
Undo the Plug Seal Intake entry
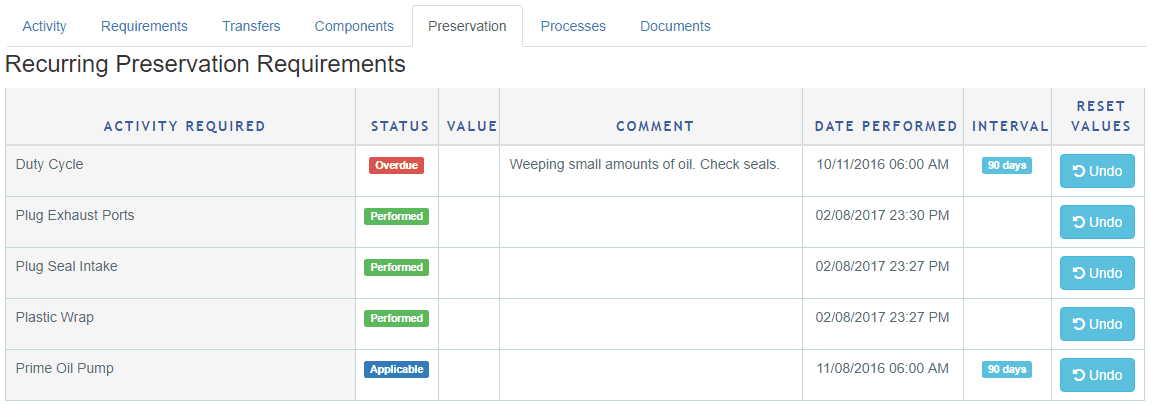[1097, 273]
